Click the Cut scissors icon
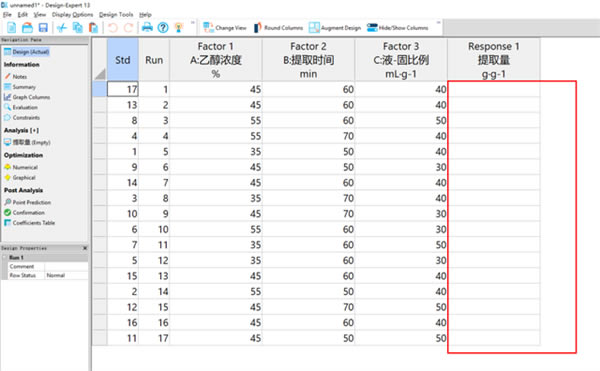 pos(62,28)
